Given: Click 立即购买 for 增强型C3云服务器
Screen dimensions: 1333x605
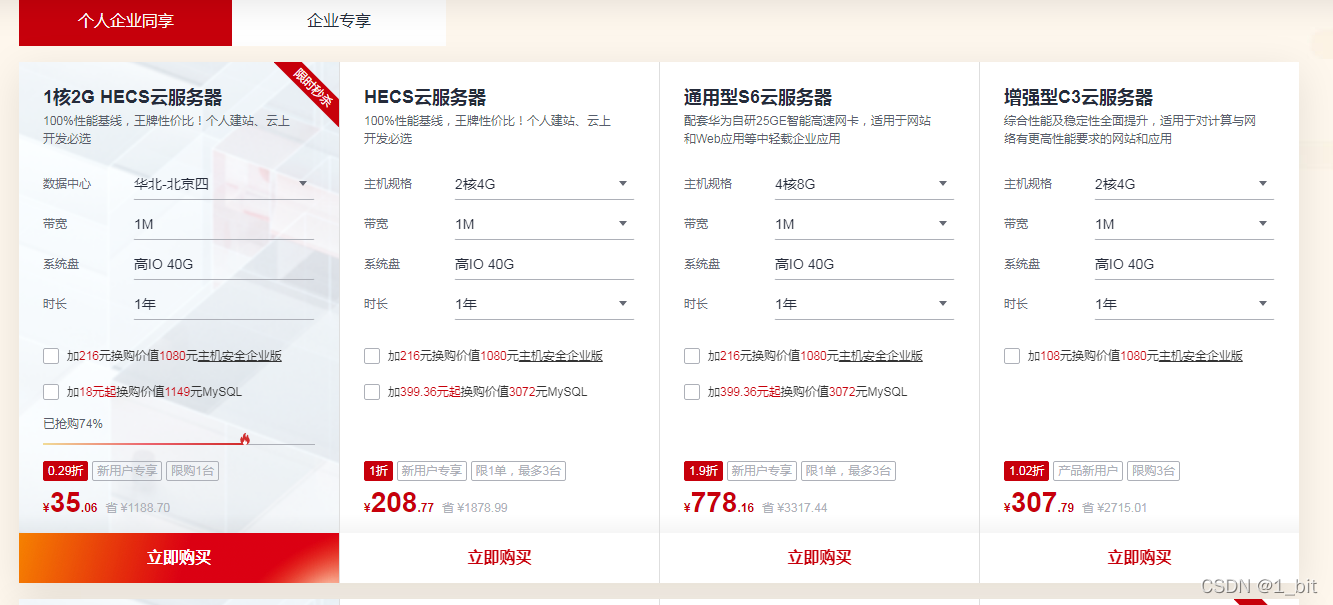Looking at the screenshot, I should click(x=1139, y=558).
